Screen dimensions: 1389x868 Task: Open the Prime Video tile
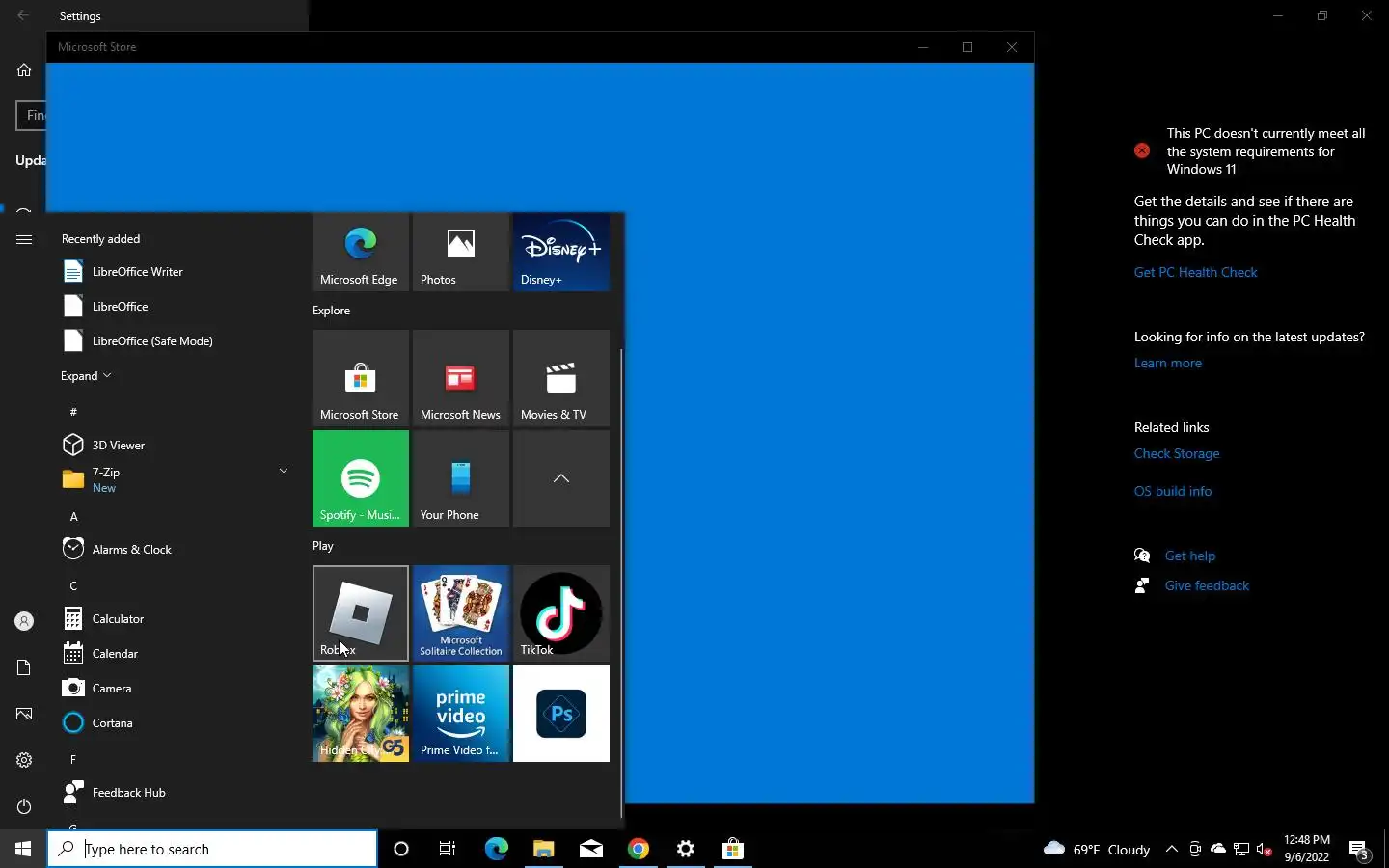pos(461,714)
